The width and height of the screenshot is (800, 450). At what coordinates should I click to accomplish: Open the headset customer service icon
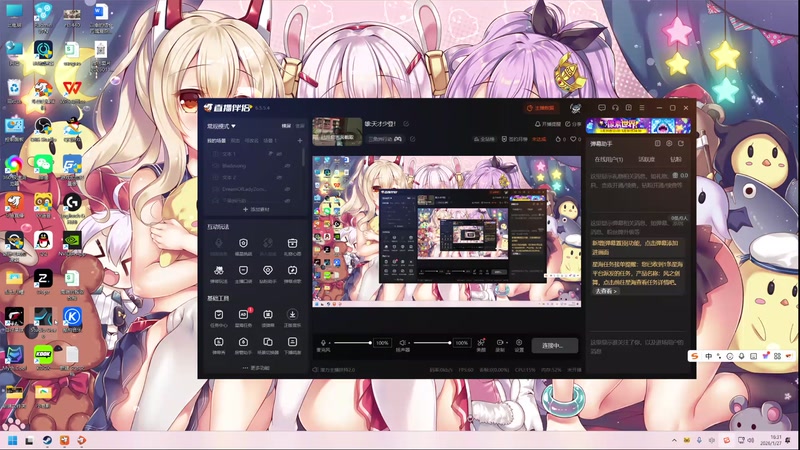coord(615,108)
